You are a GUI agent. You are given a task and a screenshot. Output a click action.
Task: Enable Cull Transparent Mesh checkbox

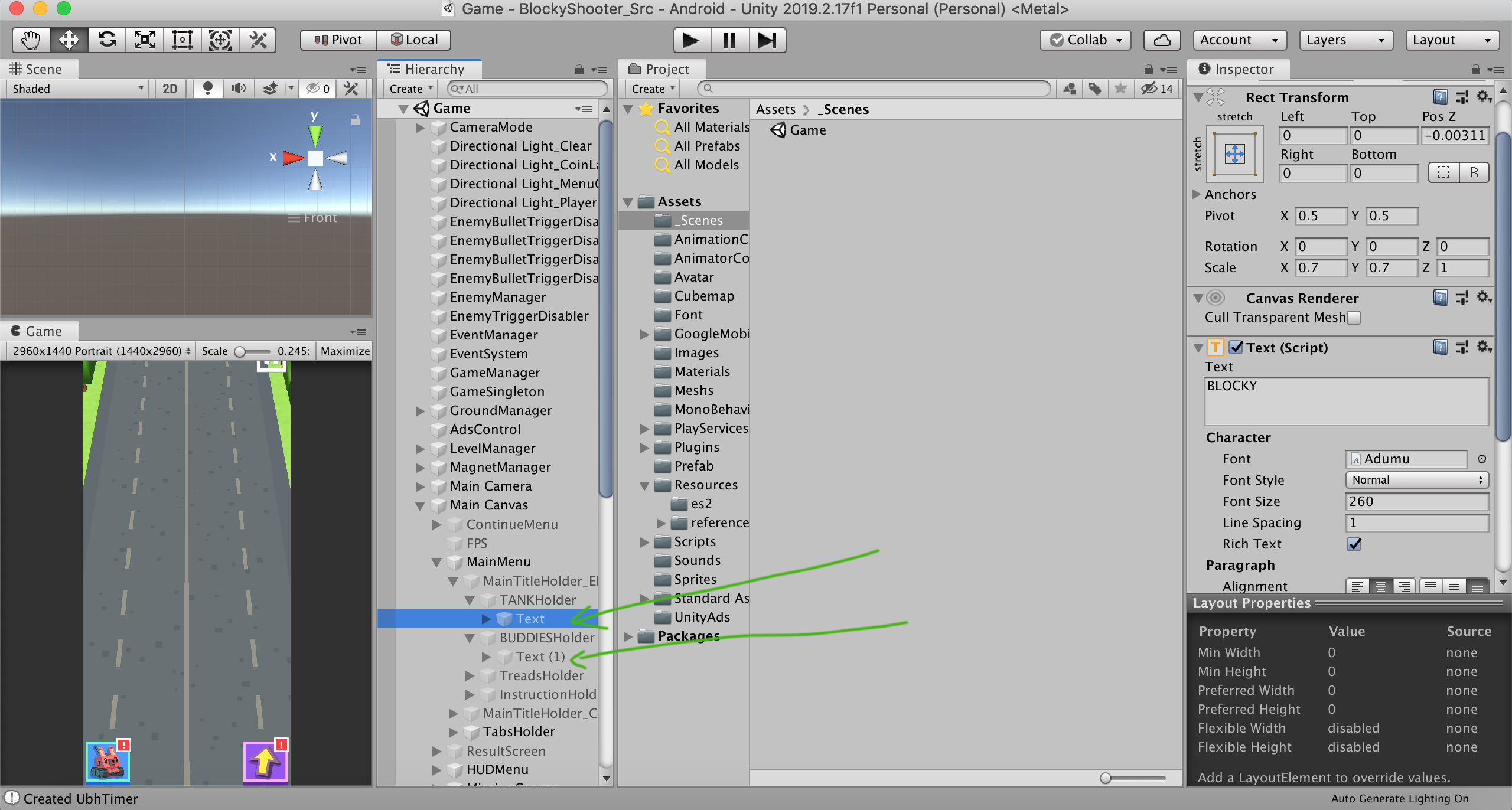pos(1354,318)
